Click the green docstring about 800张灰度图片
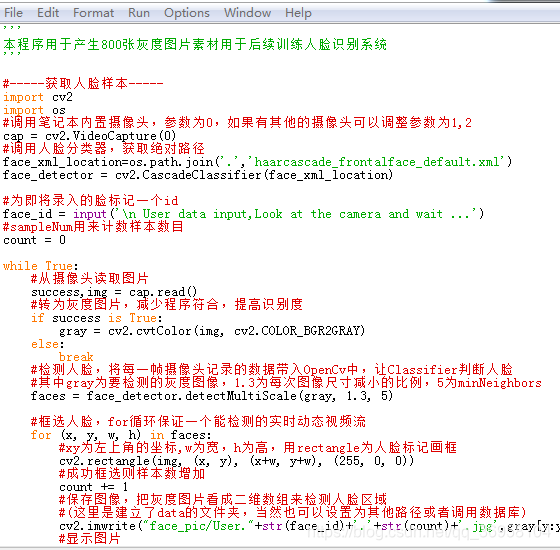 pos(195,45)
